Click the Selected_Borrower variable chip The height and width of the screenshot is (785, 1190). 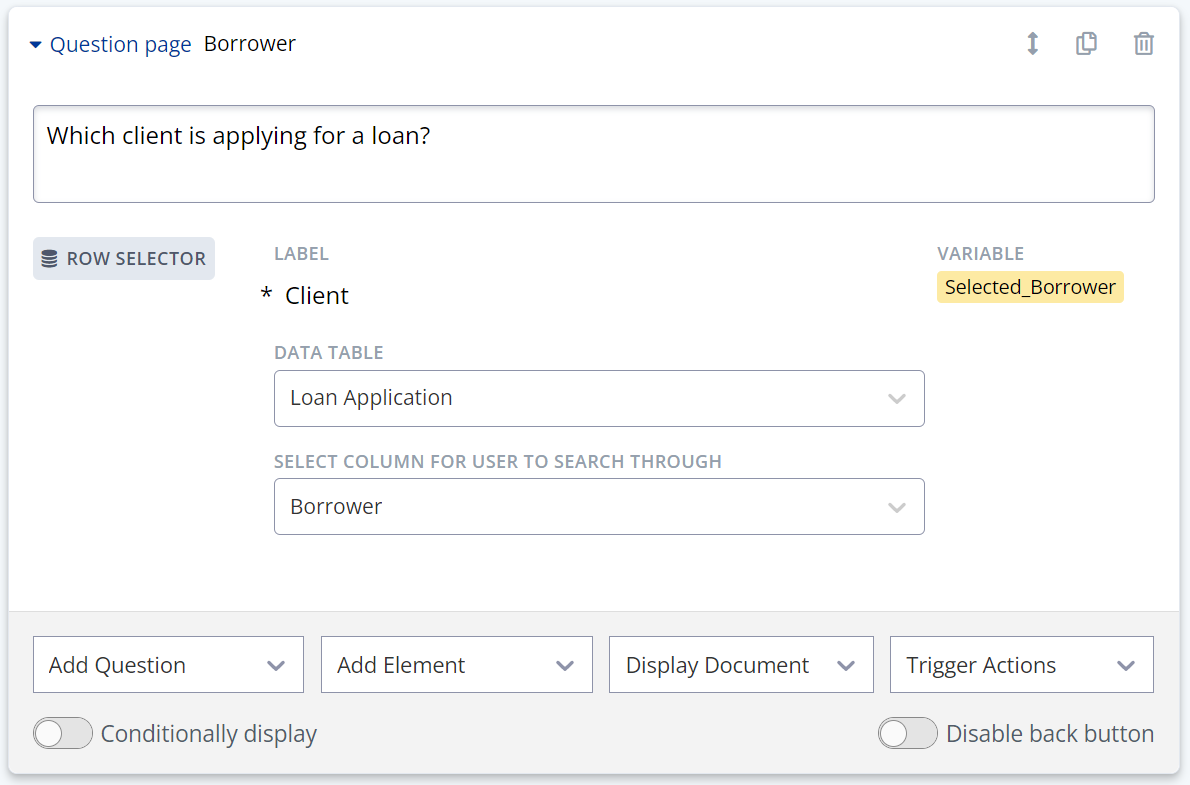[x=1030, y=287]
